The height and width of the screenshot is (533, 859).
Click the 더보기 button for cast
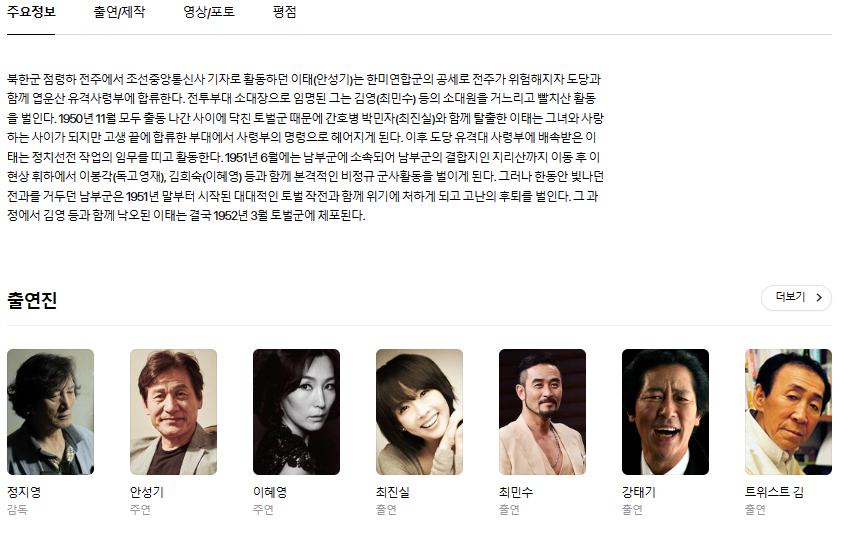(x=796, y=297)
